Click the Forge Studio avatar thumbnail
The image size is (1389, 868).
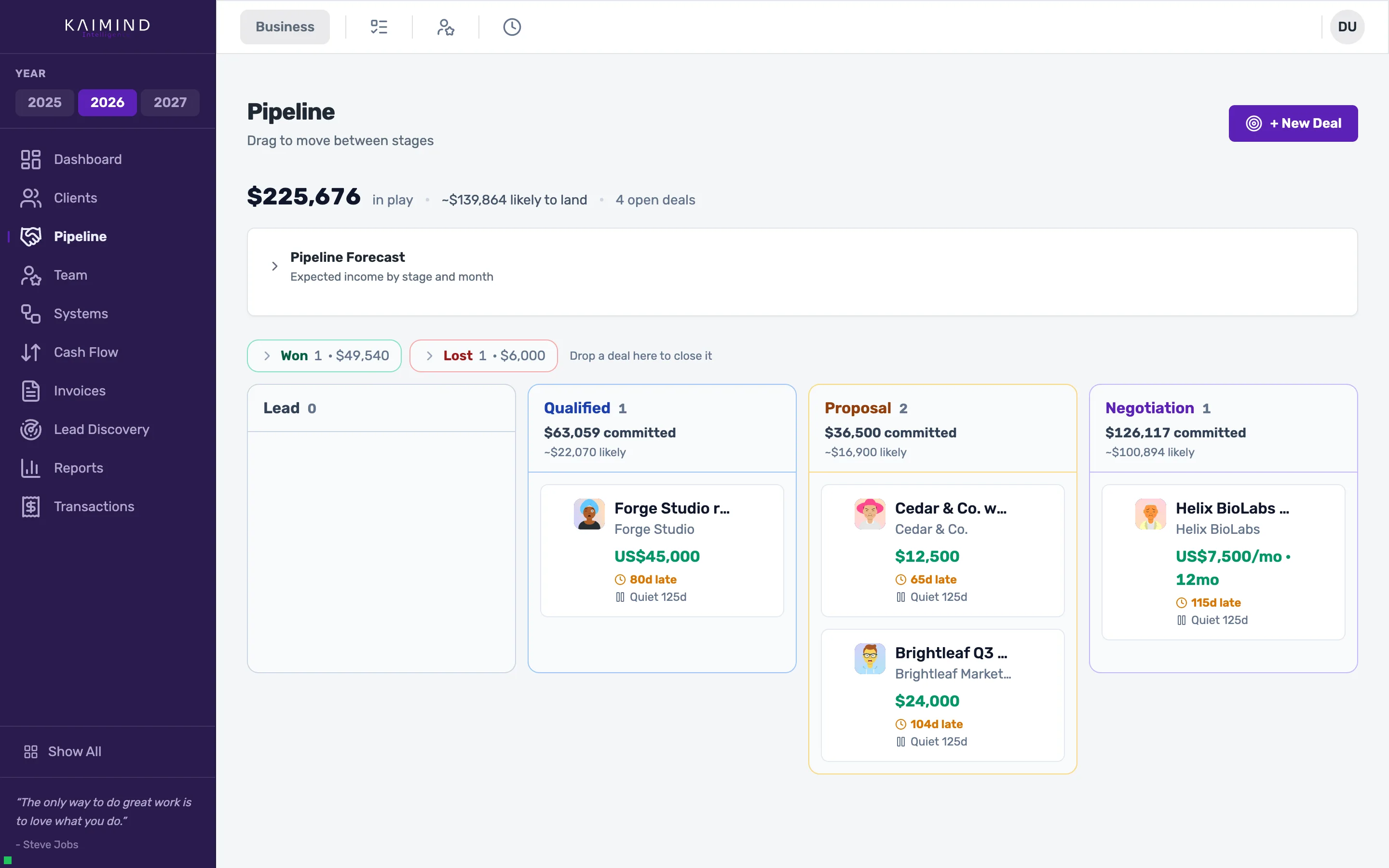589,514
